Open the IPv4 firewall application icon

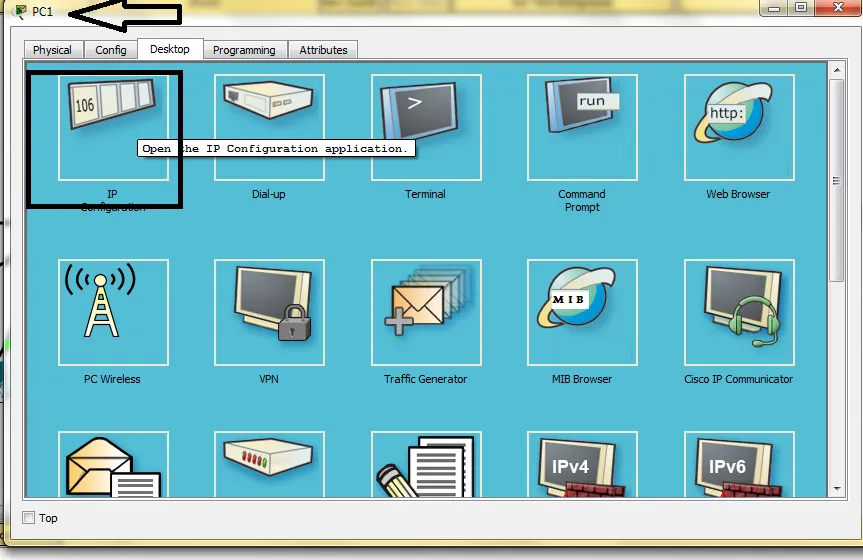click(x=582, y=464)
